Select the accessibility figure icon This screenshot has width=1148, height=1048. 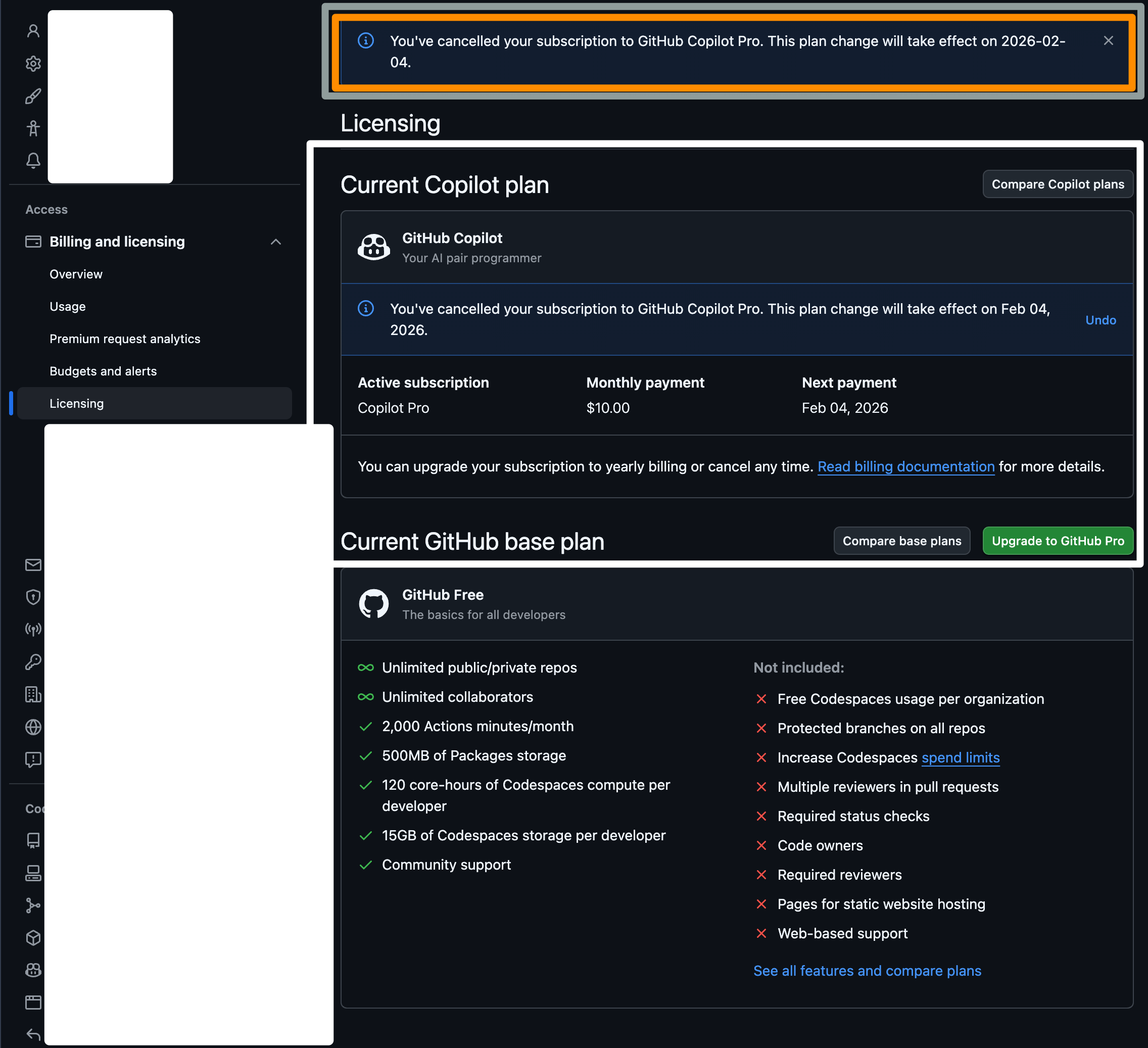point(33,129)
